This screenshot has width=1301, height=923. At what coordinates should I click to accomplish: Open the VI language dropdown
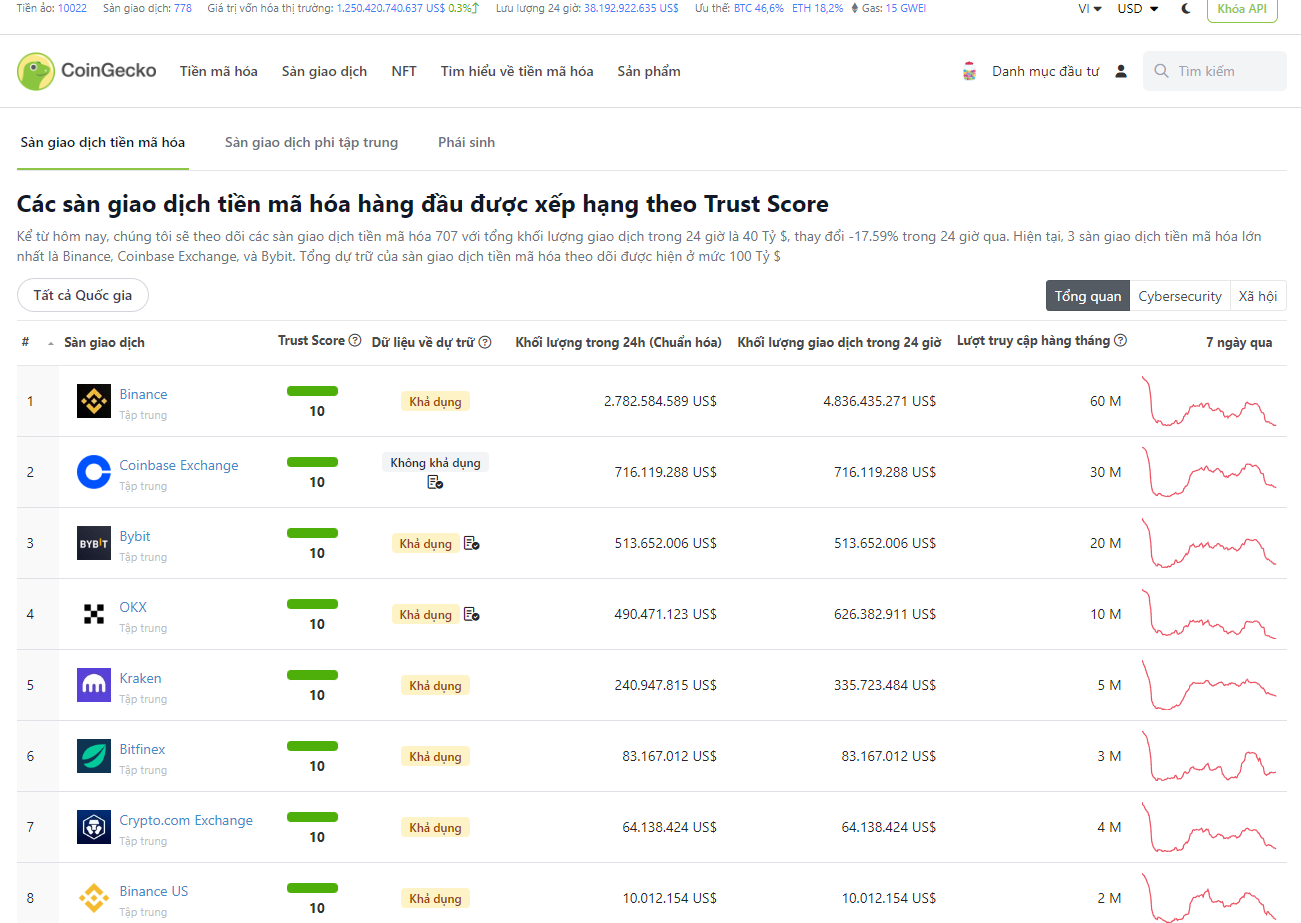tap(1090, 8)
